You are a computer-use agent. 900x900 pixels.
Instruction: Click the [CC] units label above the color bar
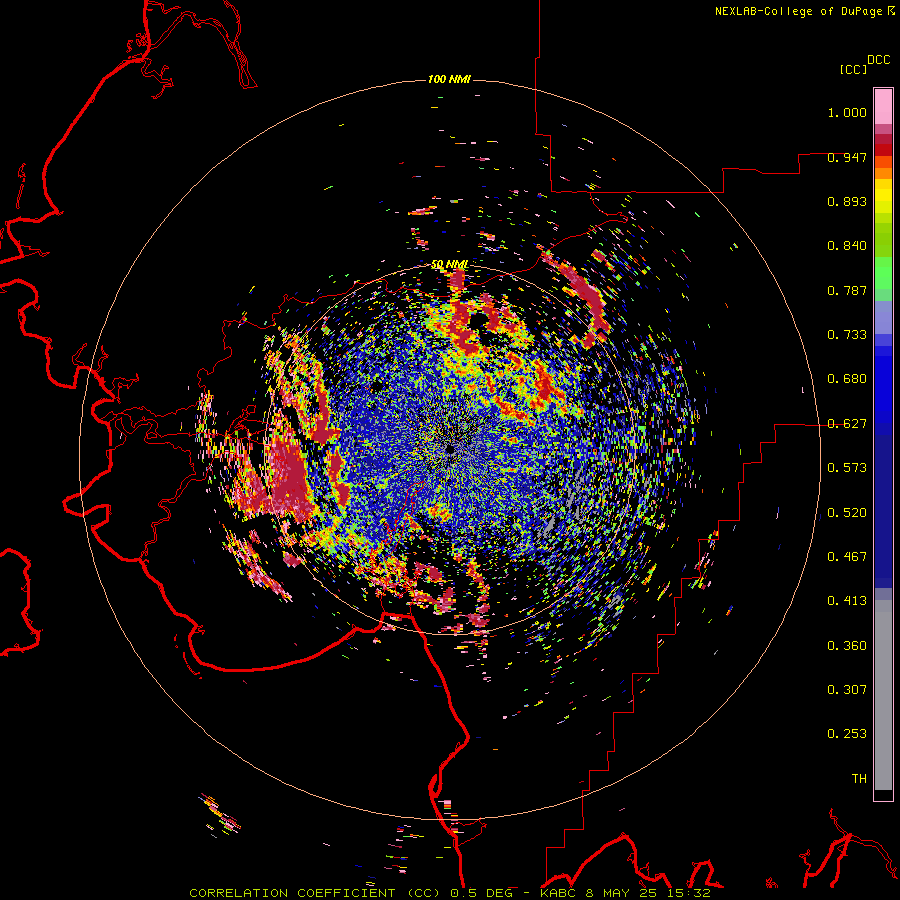click(x=853, y=69)
